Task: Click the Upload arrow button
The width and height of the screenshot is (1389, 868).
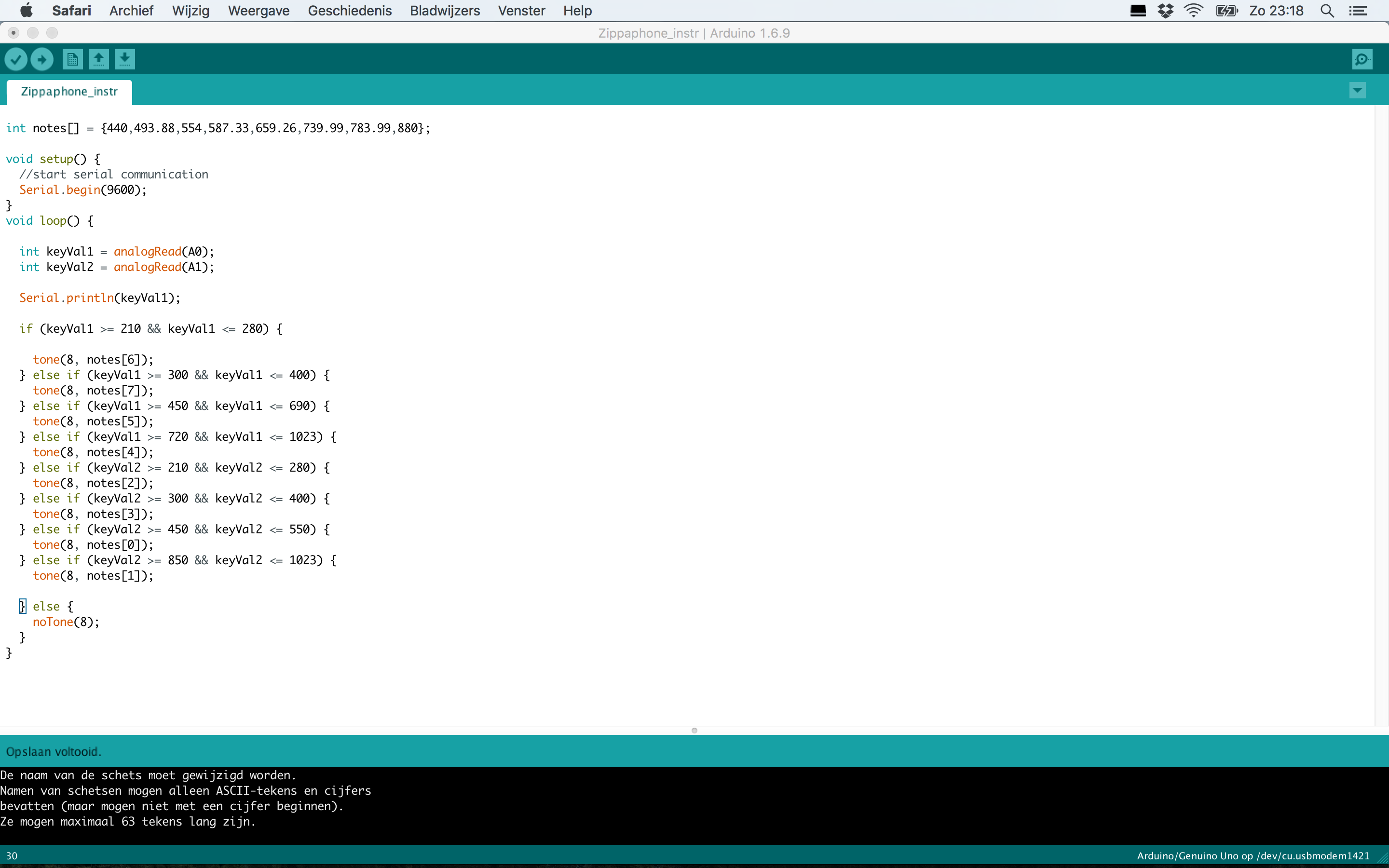Action: click(x=42, y=59)
